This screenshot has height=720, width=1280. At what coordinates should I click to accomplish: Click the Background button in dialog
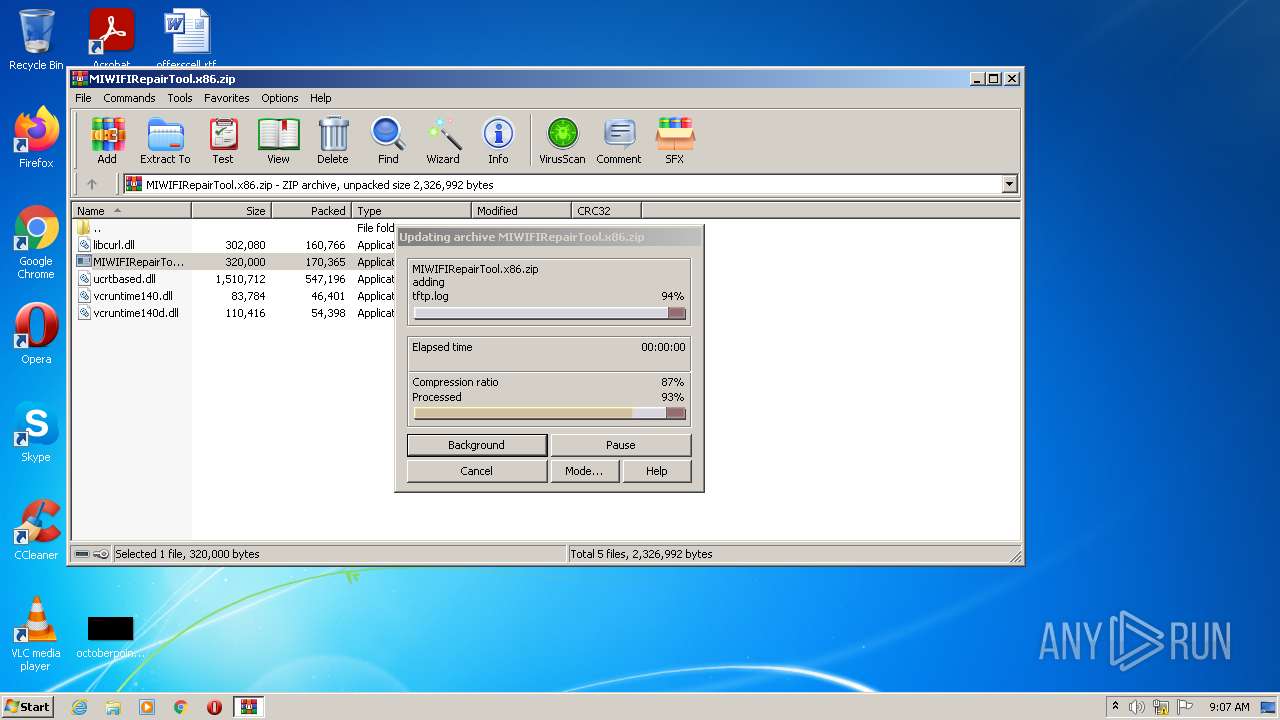pyautogui.click(x=477, y=445)
